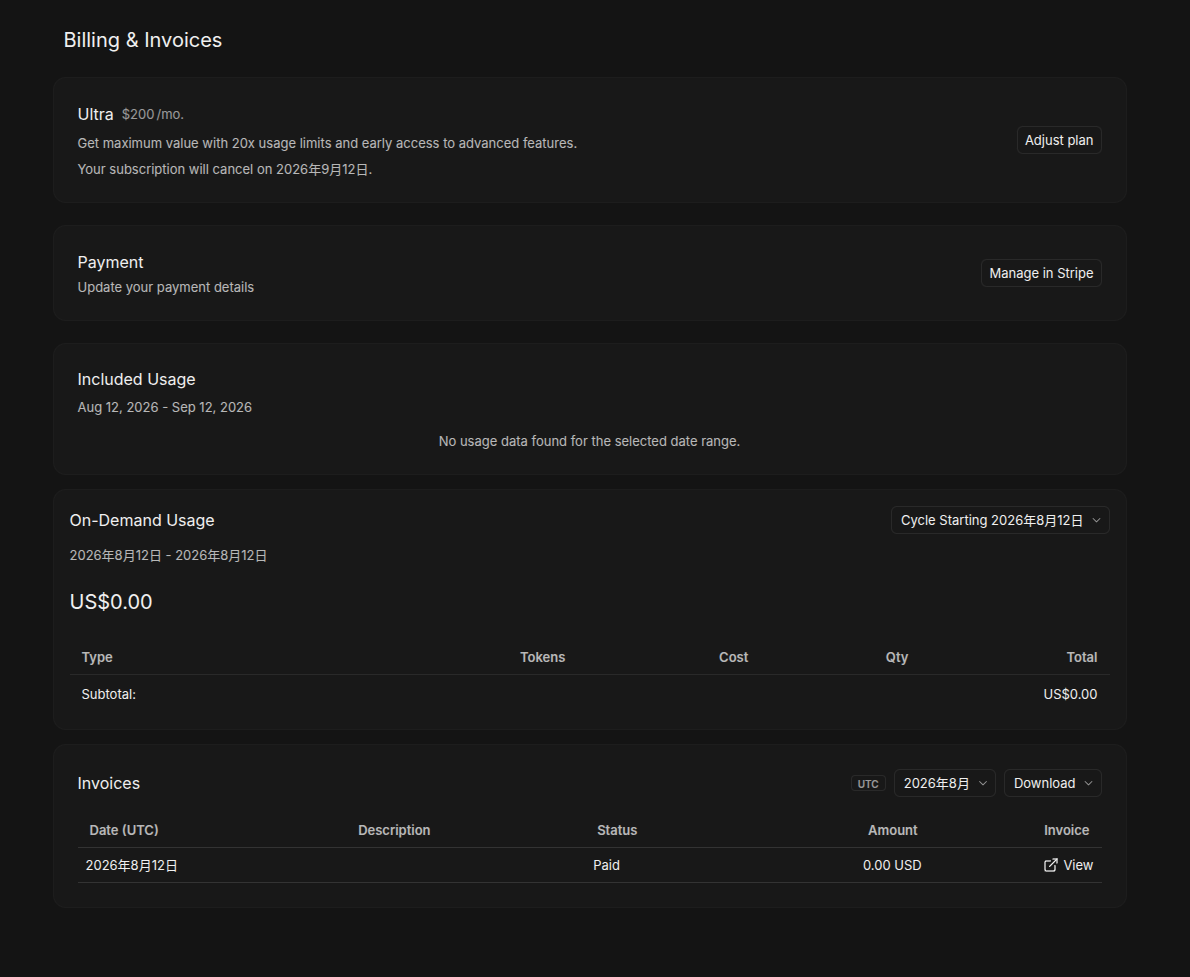Screen dimensions: 1190x977
Task: Click the Aug 12, 2026 - Sep 12, 2026 range
Action: [165, 408]
